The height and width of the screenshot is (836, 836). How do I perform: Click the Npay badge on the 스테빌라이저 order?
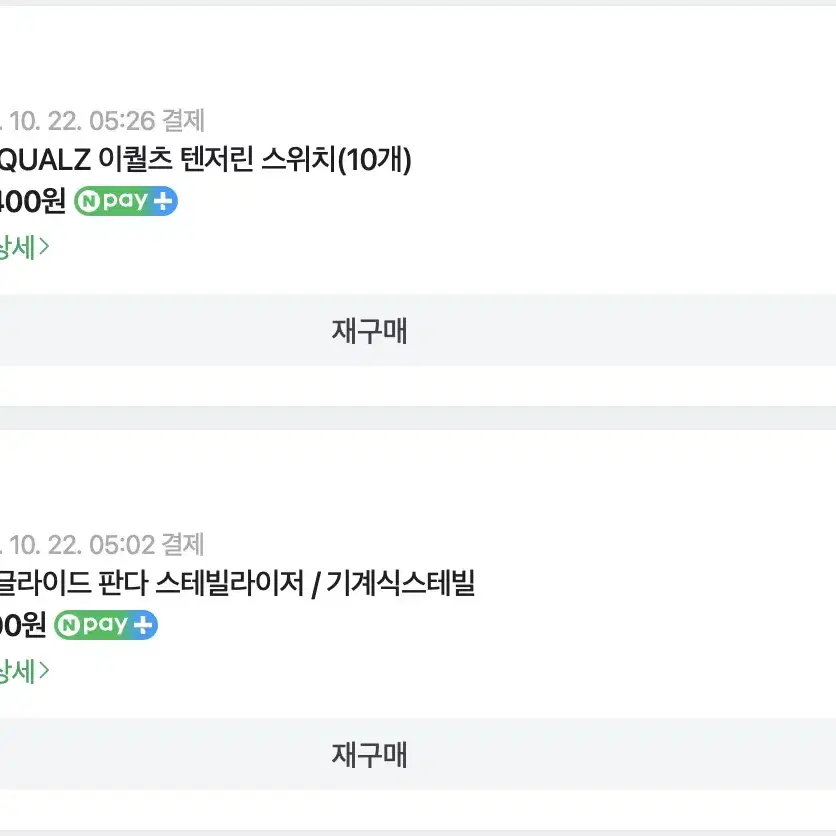[x=106, y=625]
